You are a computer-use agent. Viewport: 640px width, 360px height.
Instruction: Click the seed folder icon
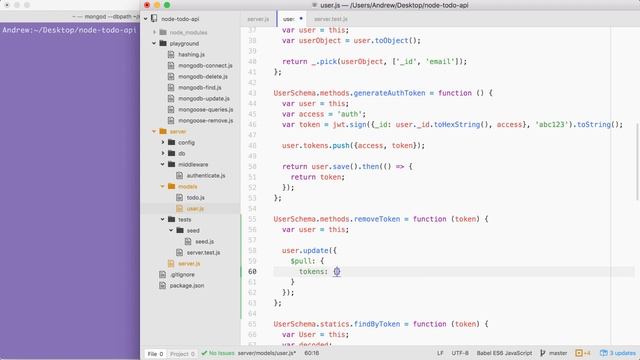(180, 231)
